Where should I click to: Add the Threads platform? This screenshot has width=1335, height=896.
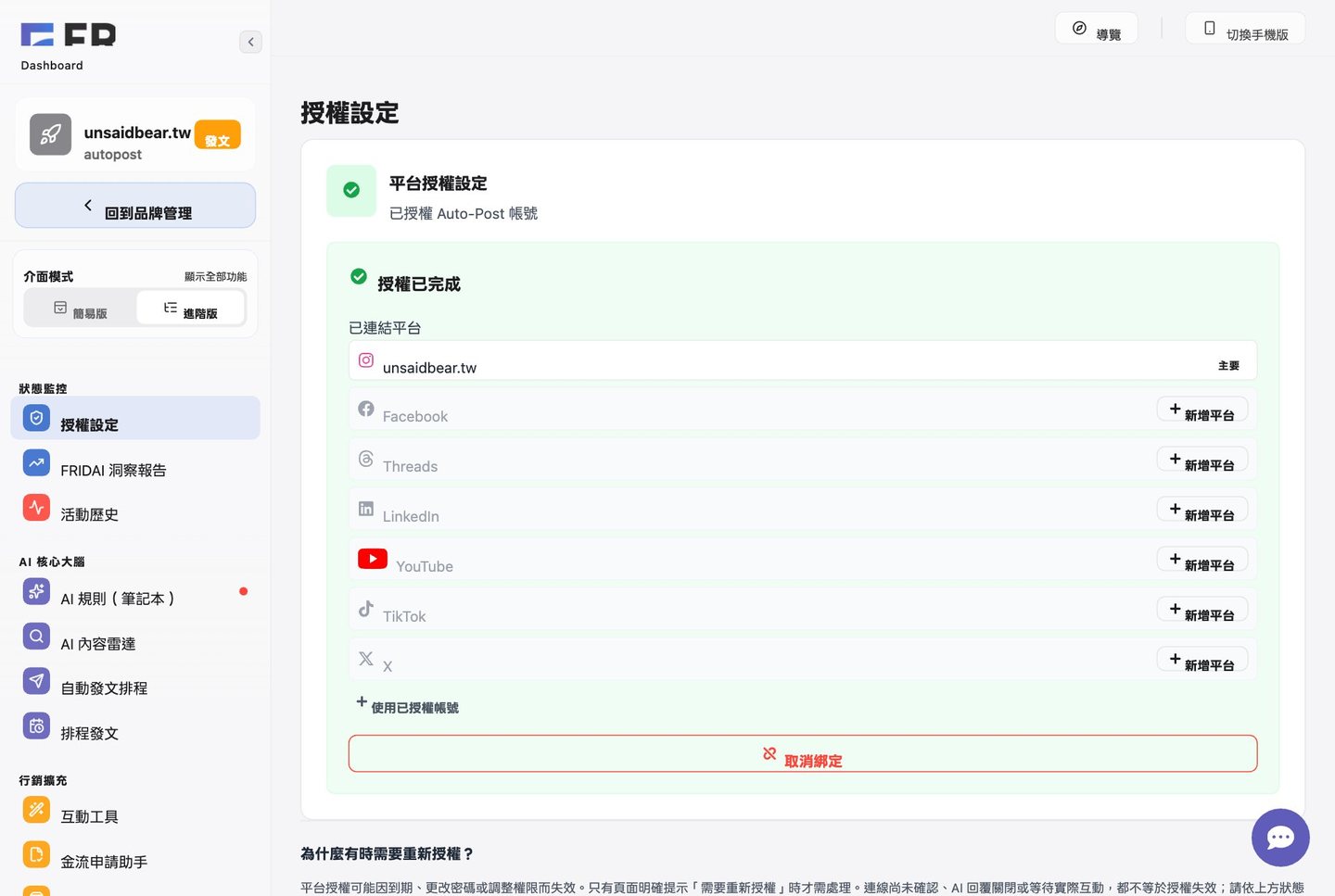1202,460
